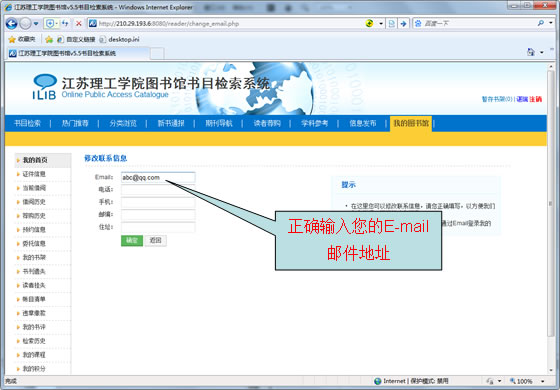The height and width of the screenshot is (390, 560).
Task: Click the Baidu search box
Action: pos(479,24)
